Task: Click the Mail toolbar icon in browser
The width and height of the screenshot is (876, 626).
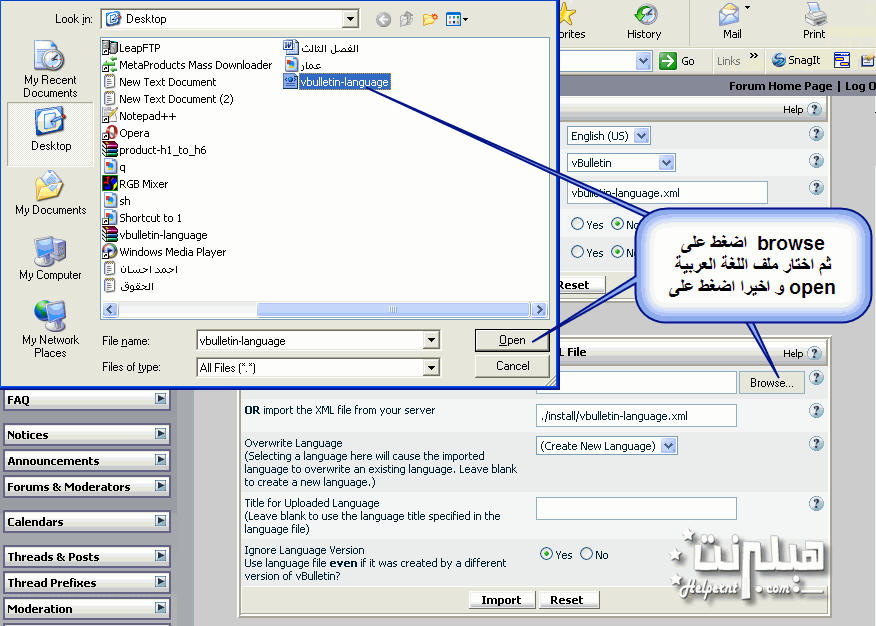Action: click(732, 23)
